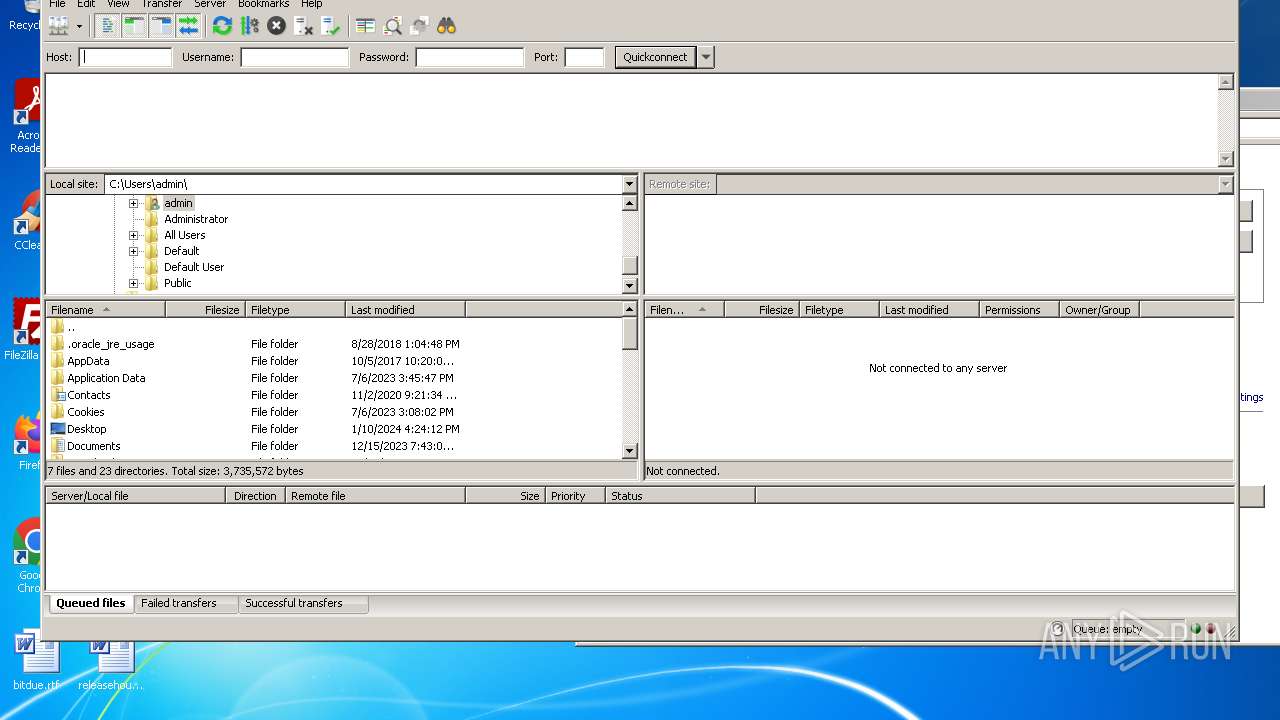Open the Edit menu

86,4
